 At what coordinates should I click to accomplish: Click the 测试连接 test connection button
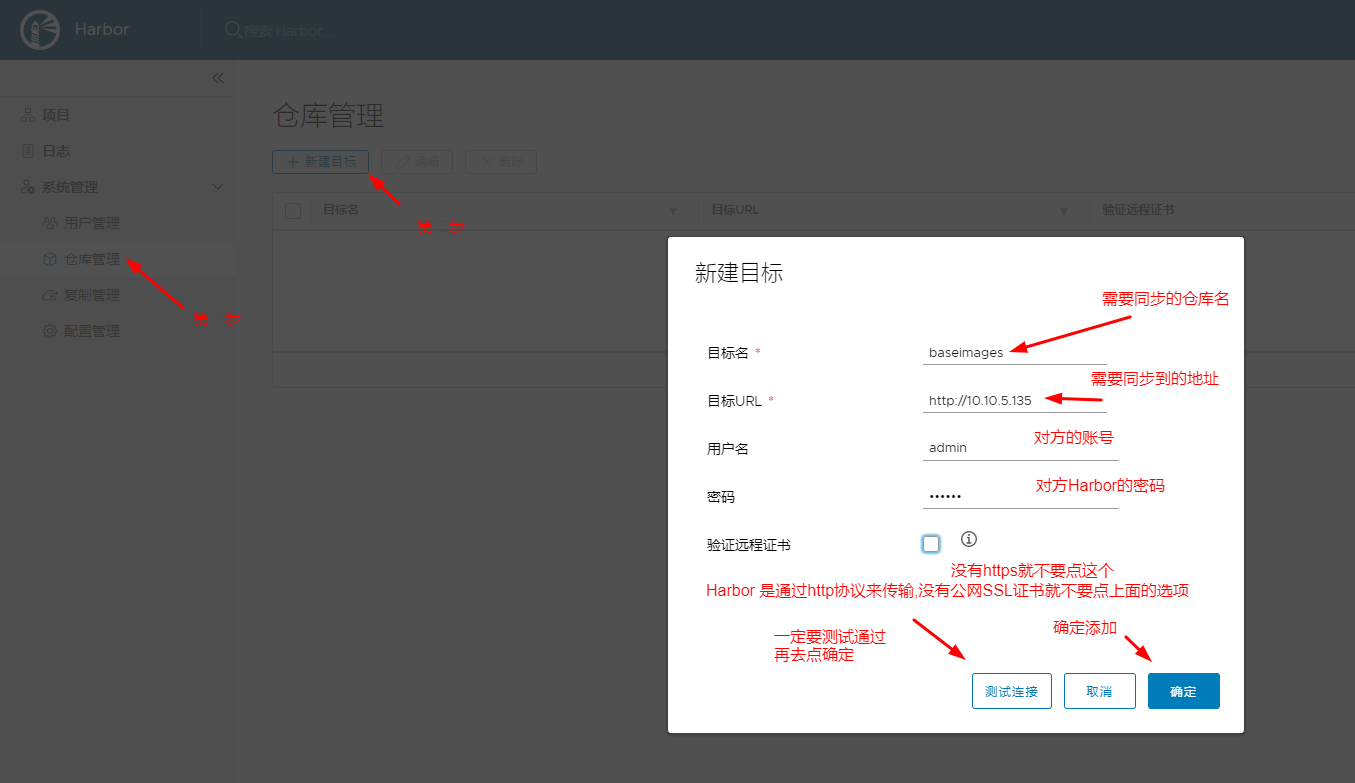pos(1011,691)
